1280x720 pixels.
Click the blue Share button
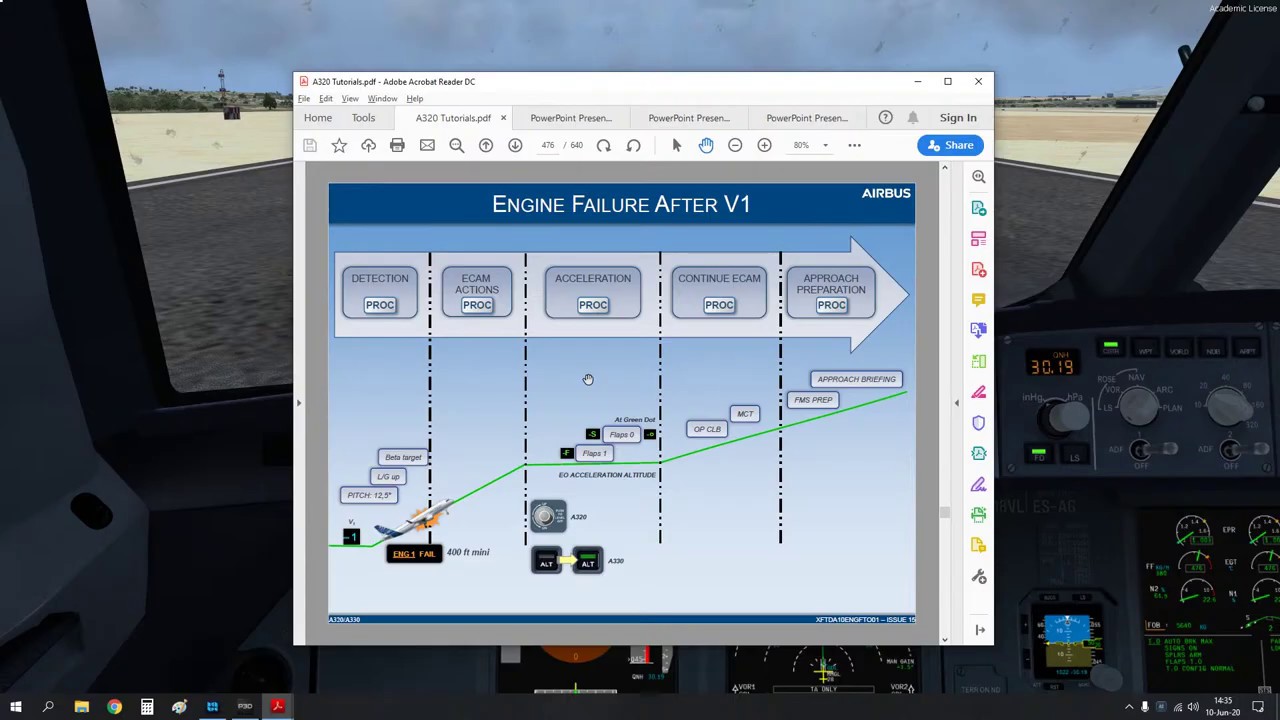click(950, 145)
